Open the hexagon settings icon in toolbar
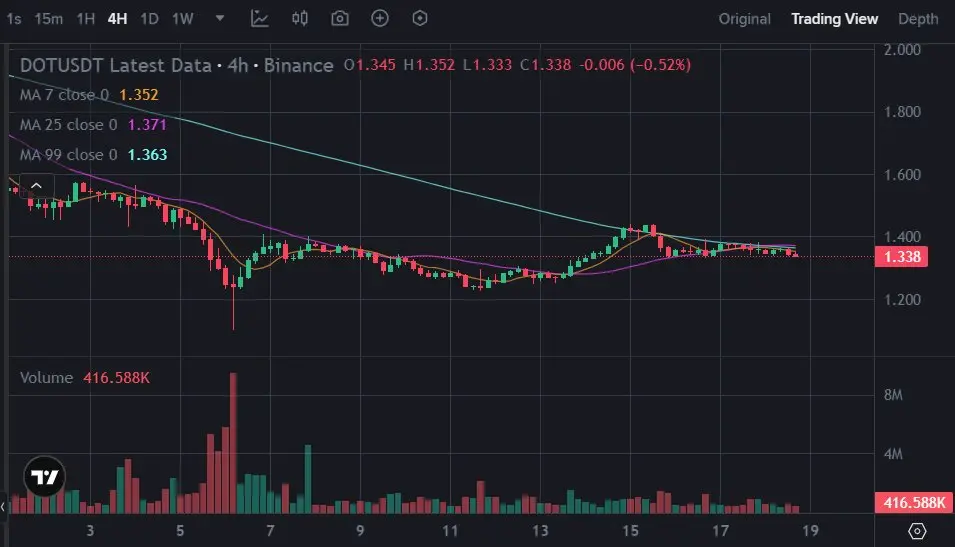This screenshot has width=955, height=547. 420,18
